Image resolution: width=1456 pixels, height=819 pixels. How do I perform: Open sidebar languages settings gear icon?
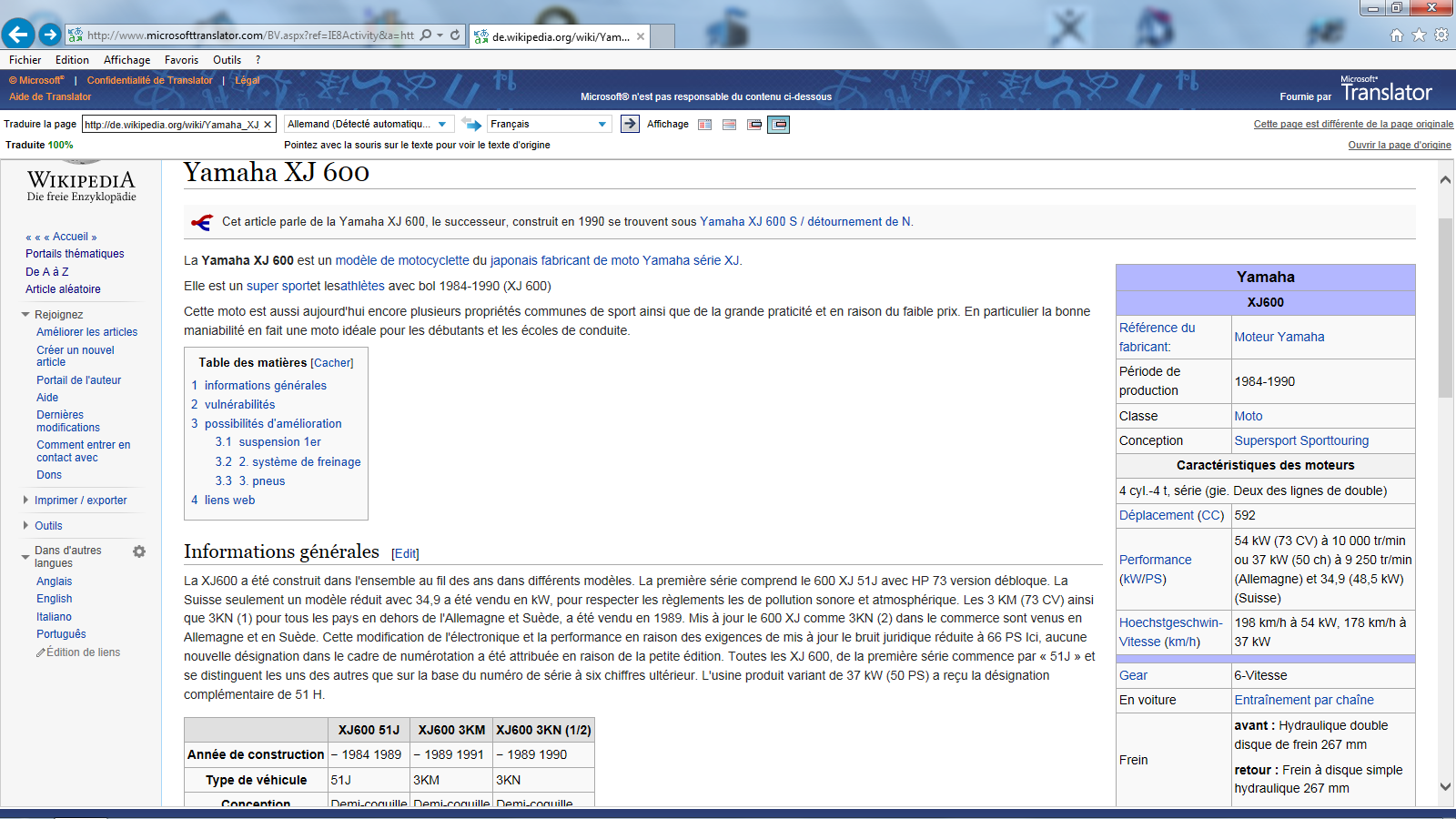pyautogui.click(x=139, y=551)
